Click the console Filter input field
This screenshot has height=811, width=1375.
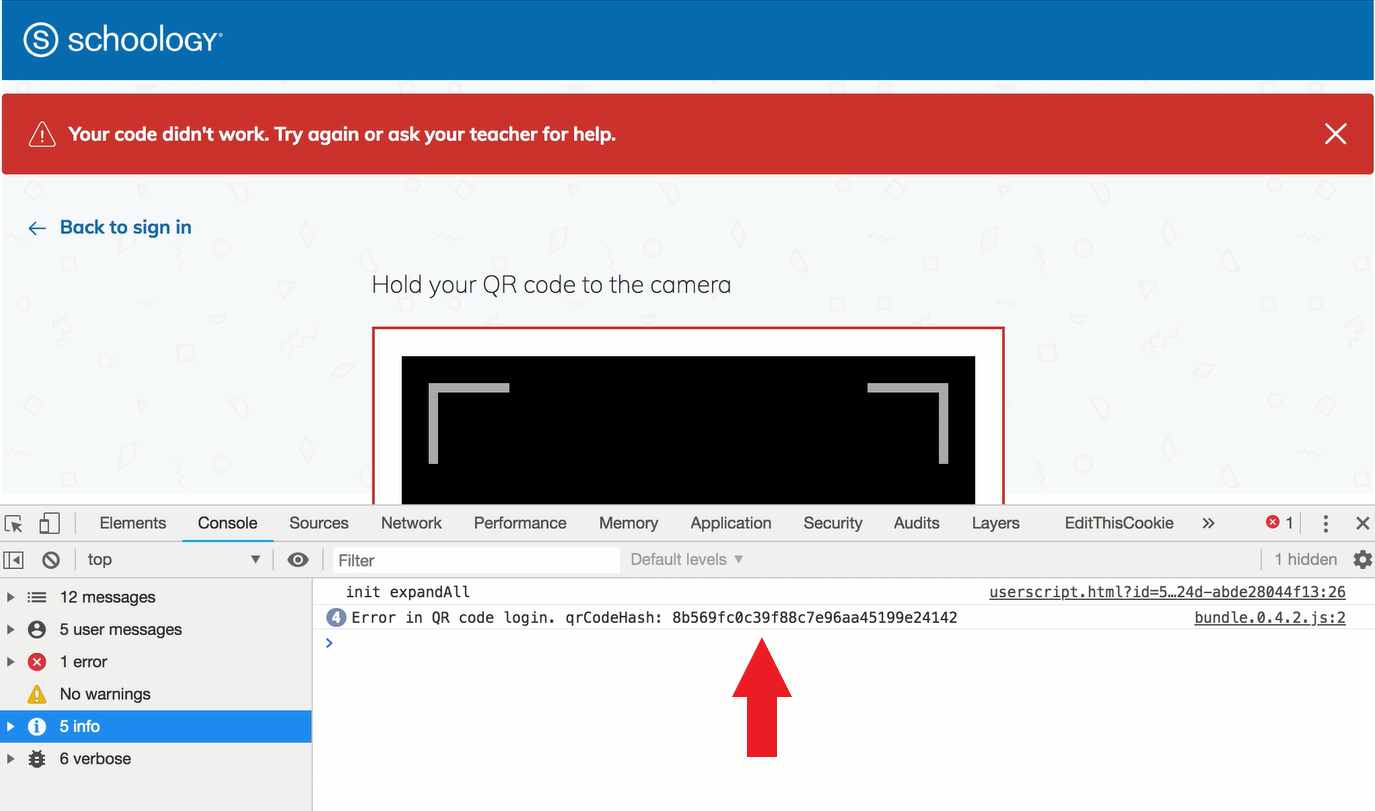pyautogui.click(x=470, y=559)
